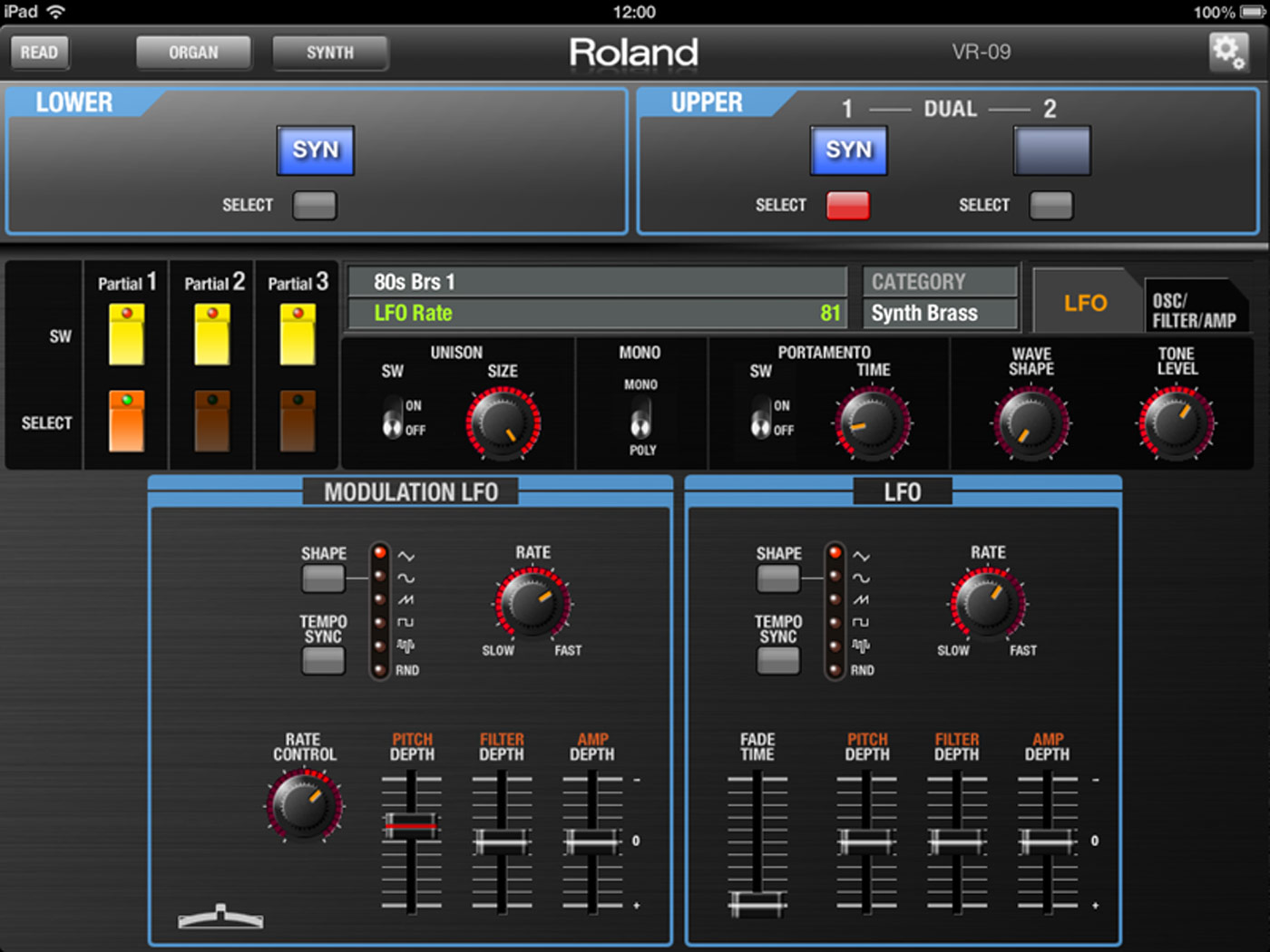The image size is (1270, 952).
Task: Toggle Partial 2 yellow SW button
Action: [212, 335]
